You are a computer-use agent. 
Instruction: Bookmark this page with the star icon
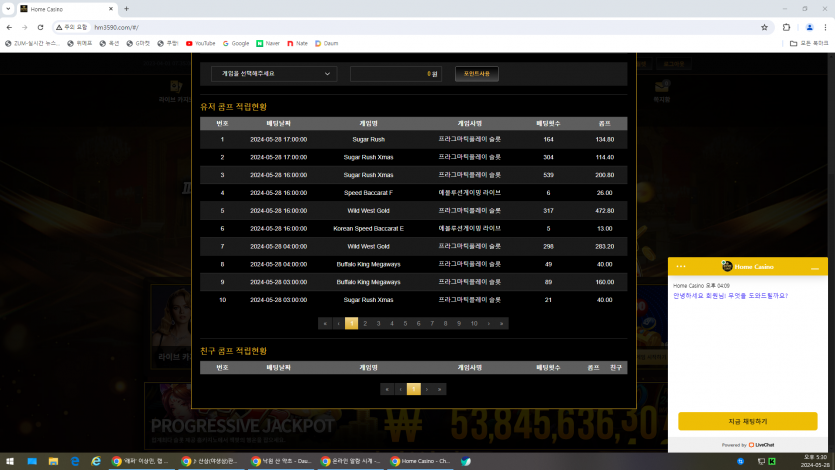pos(764,27)
